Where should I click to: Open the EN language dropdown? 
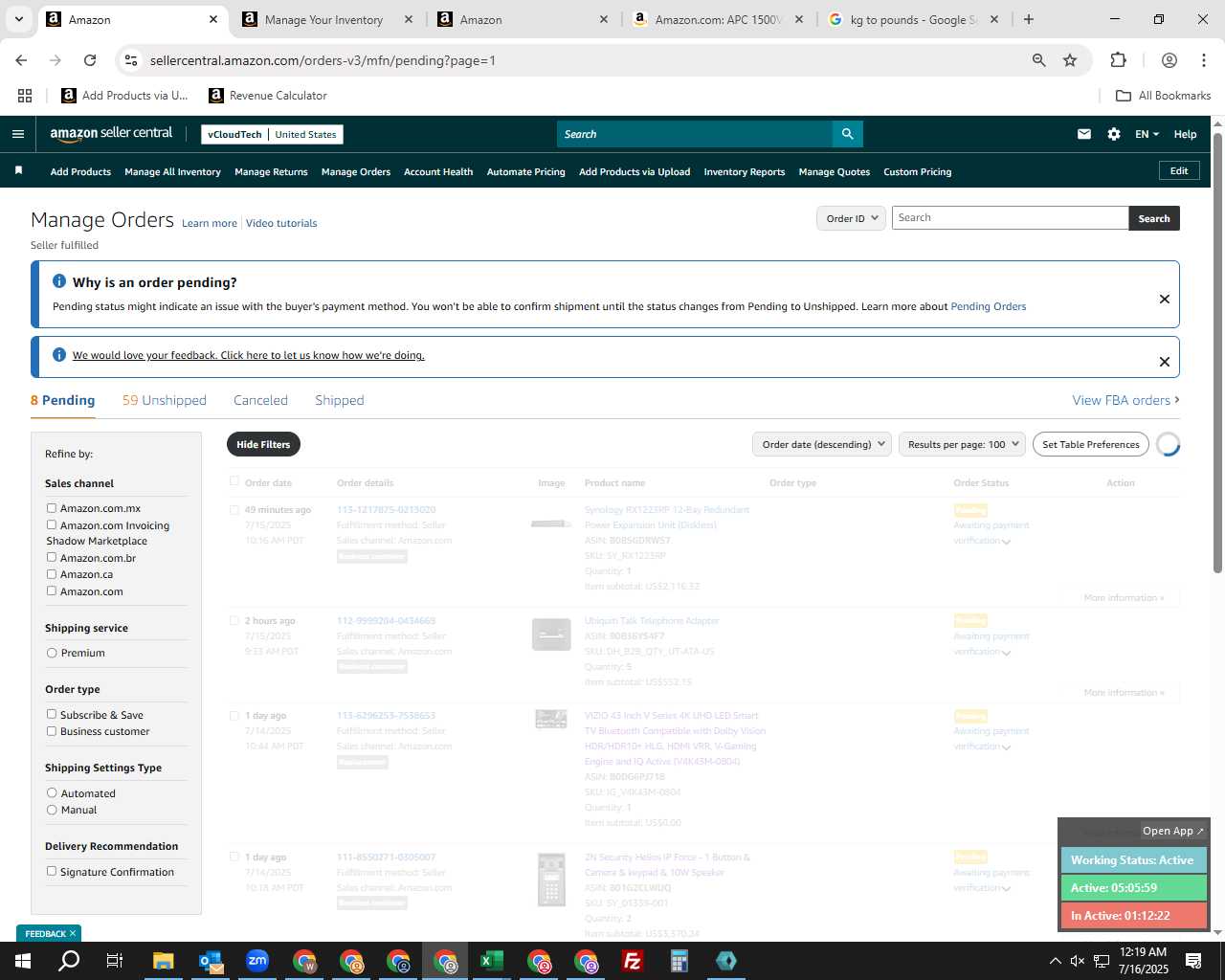click(1147, 134)
